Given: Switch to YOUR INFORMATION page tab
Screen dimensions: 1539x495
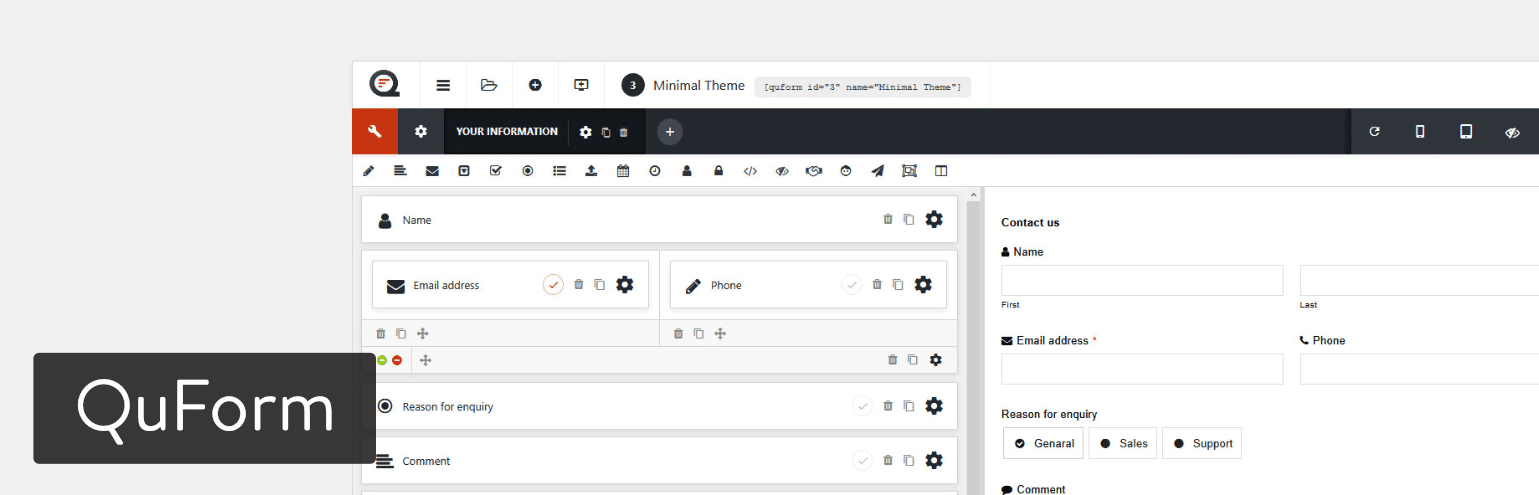Looking at the screenshot, I should click(506, 132).
